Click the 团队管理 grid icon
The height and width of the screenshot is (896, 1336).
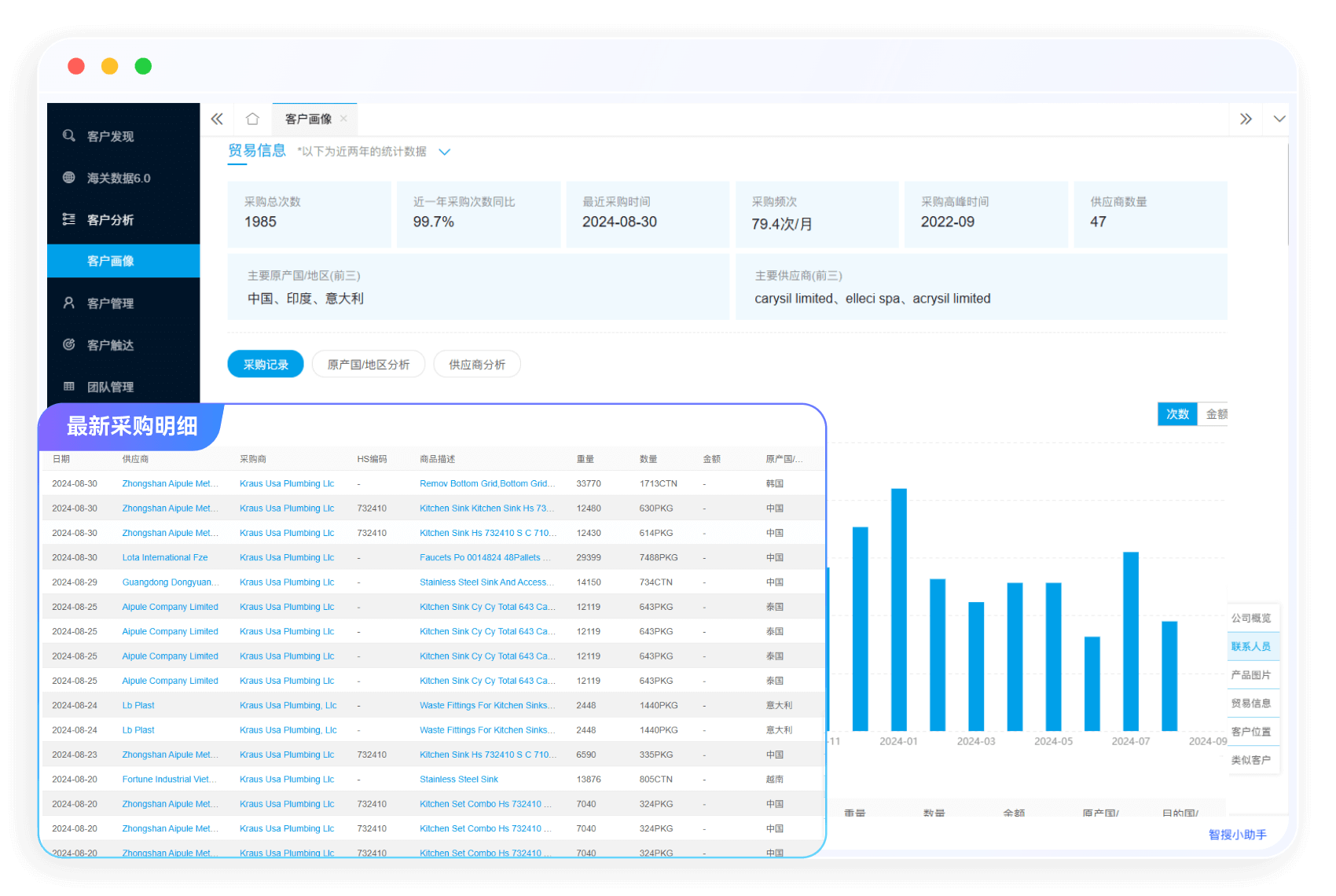tap(69, 386)
